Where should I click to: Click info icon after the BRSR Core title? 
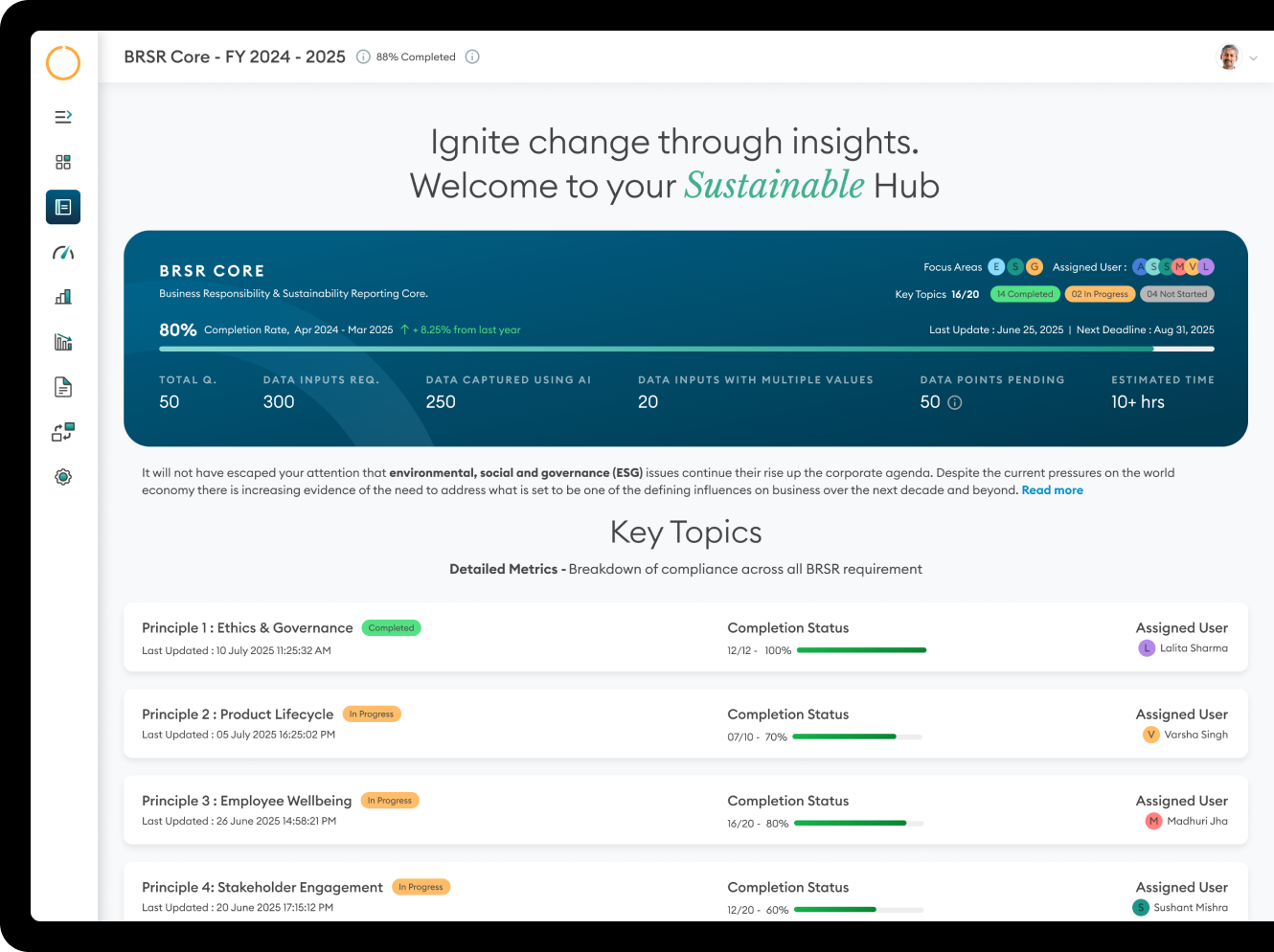363,57
